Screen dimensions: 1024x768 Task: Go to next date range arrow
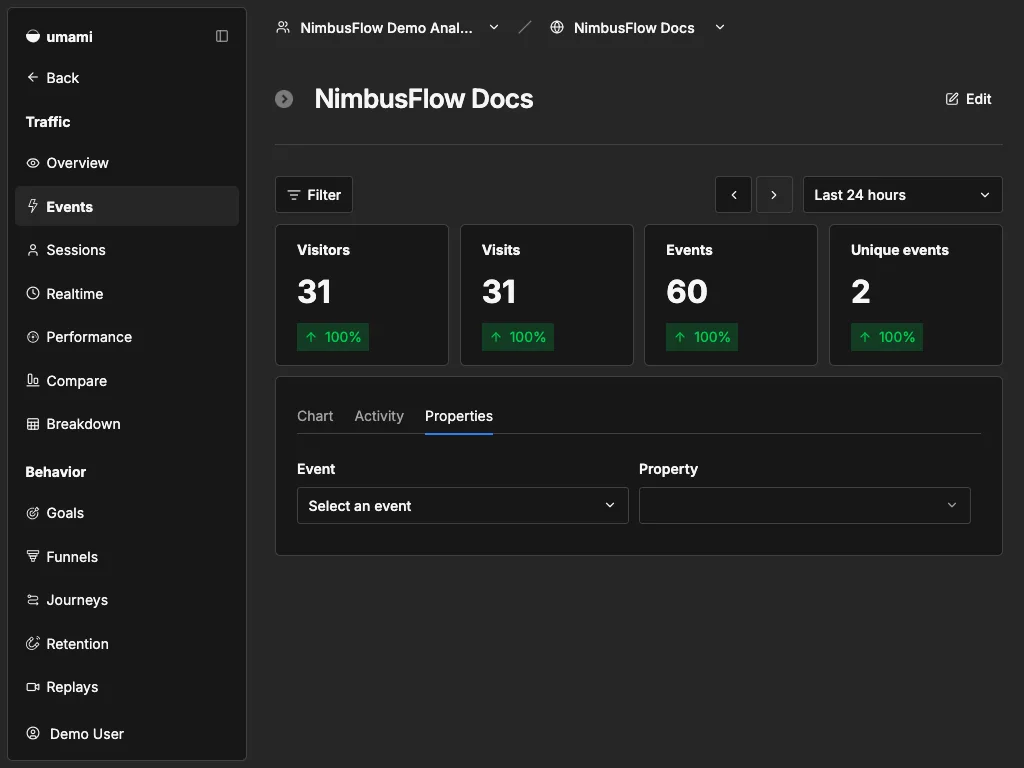point(774,195)
